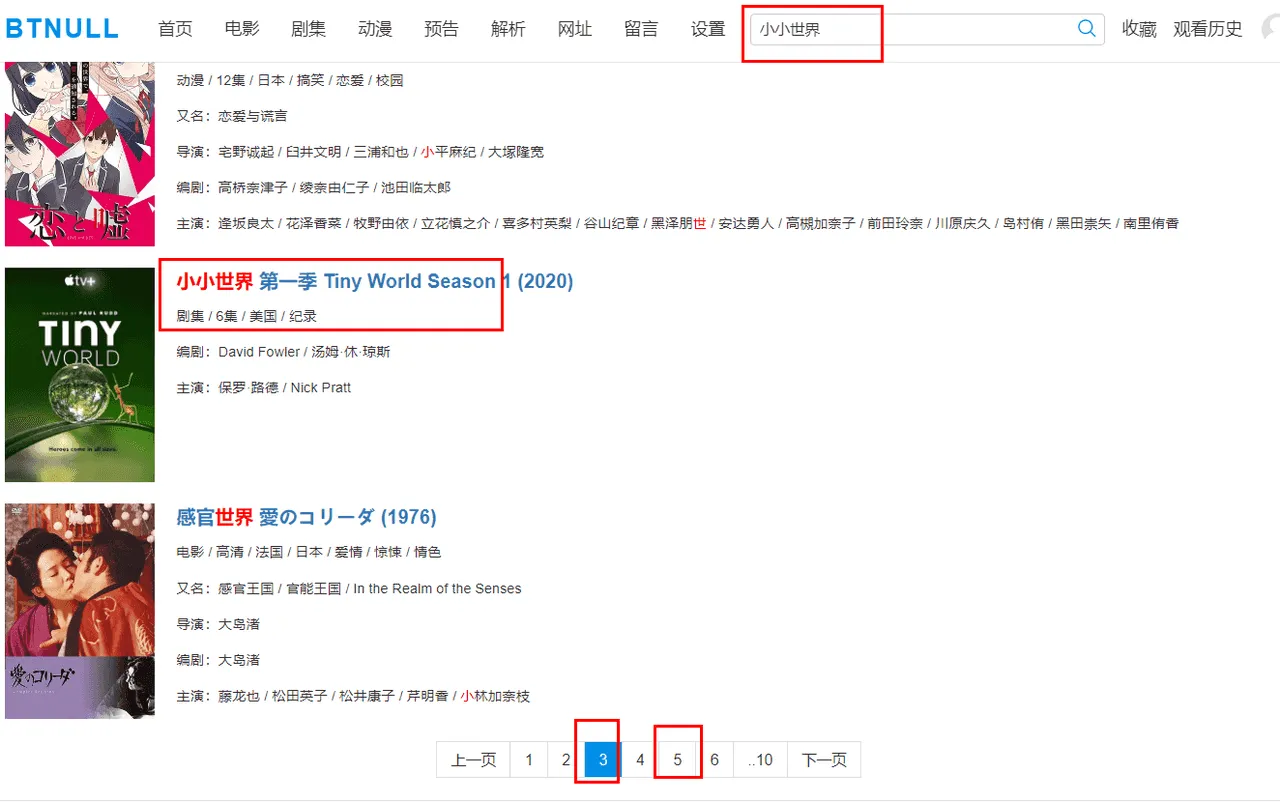Click the BTNULL site logo
The image size is (1280, 802).
click(62, 29)
